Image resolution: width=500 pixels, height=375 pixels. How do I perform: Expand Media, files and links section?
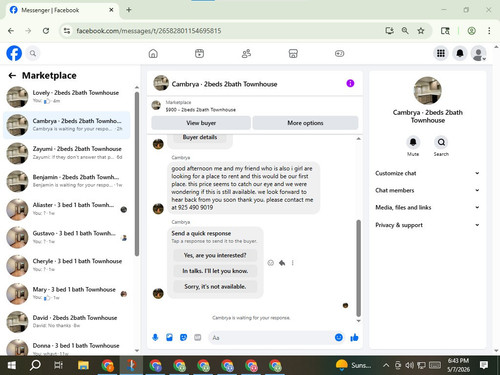click(427, 207)
